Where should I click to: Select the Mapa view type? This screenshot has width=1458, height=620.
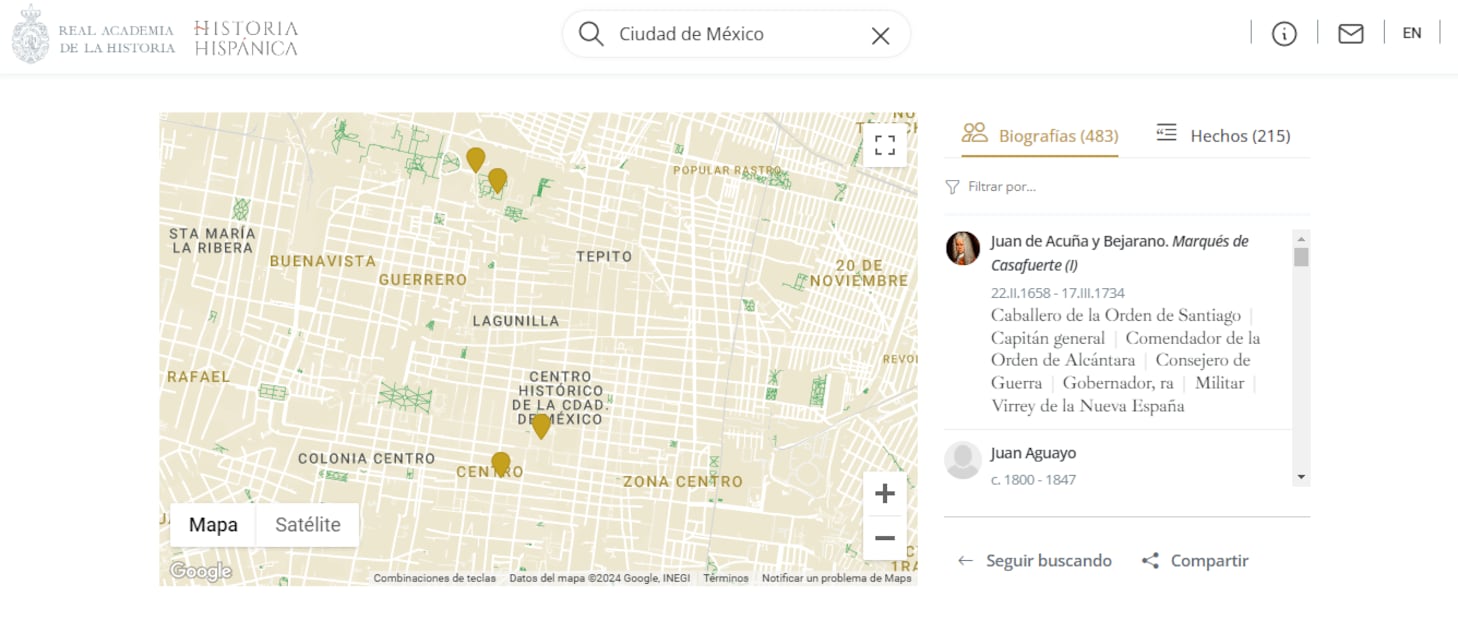[x=213, y=525]
